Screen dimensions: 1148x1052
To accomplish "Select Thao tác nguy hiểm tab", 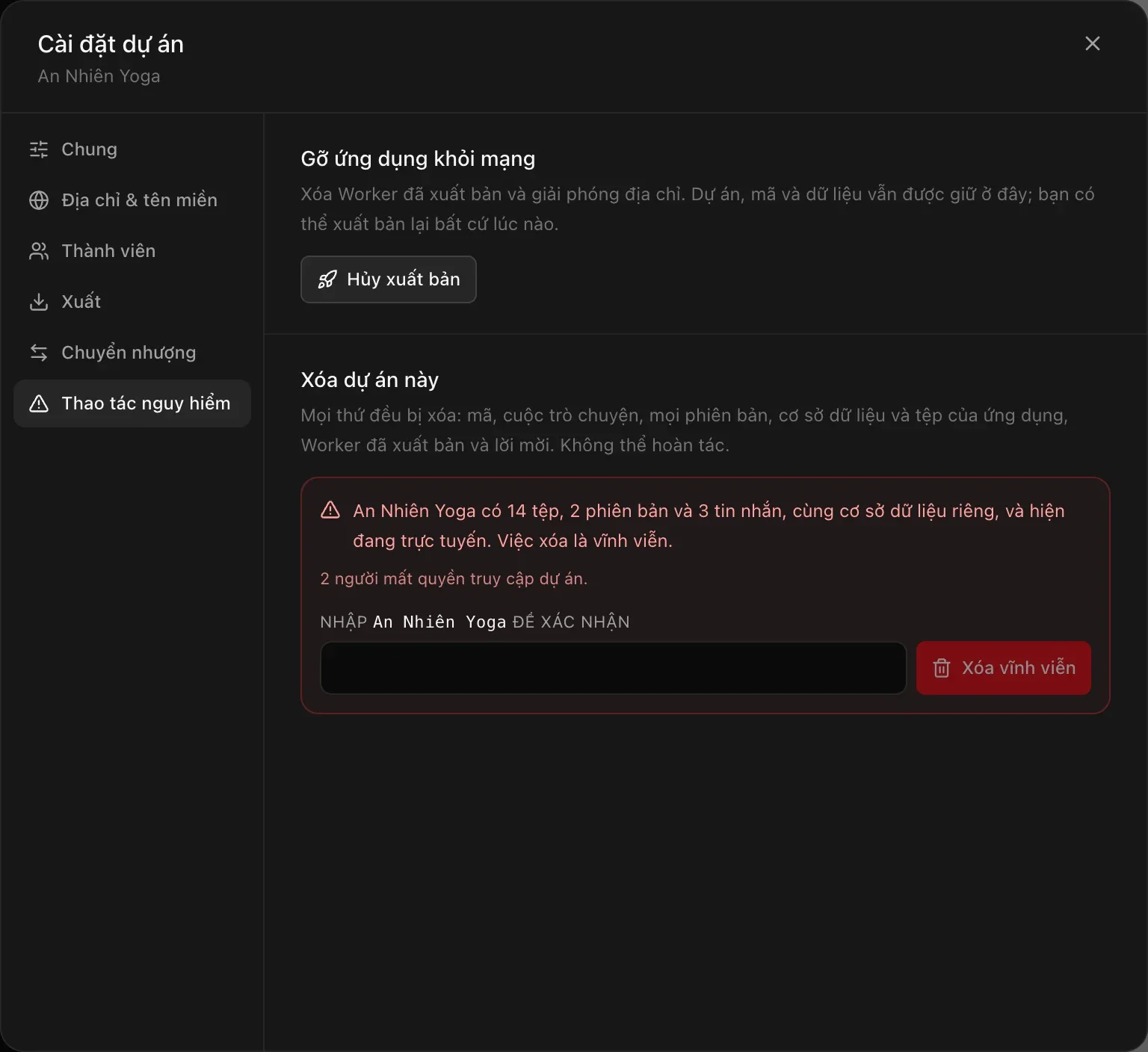I will [132, 403].
